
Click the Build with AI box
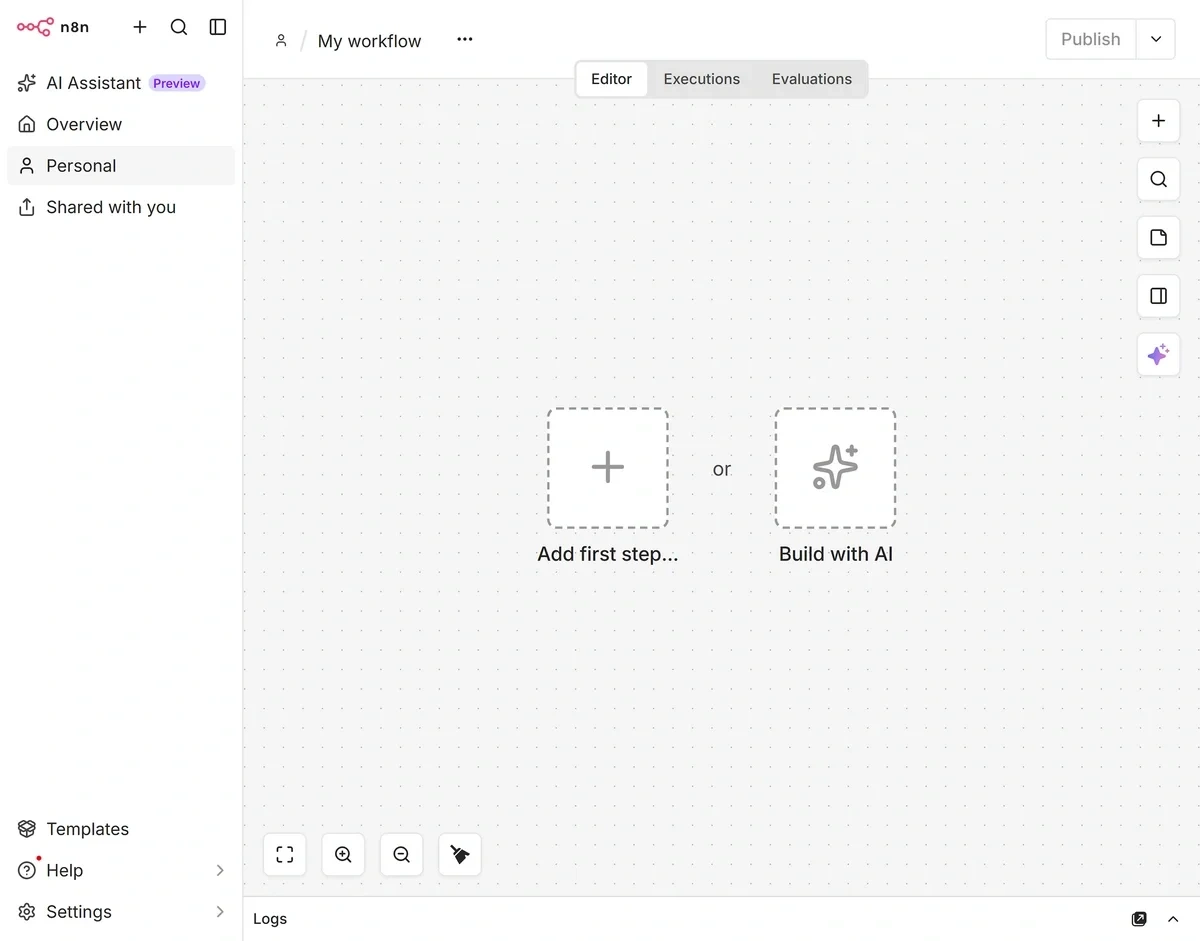coord(836,468)
